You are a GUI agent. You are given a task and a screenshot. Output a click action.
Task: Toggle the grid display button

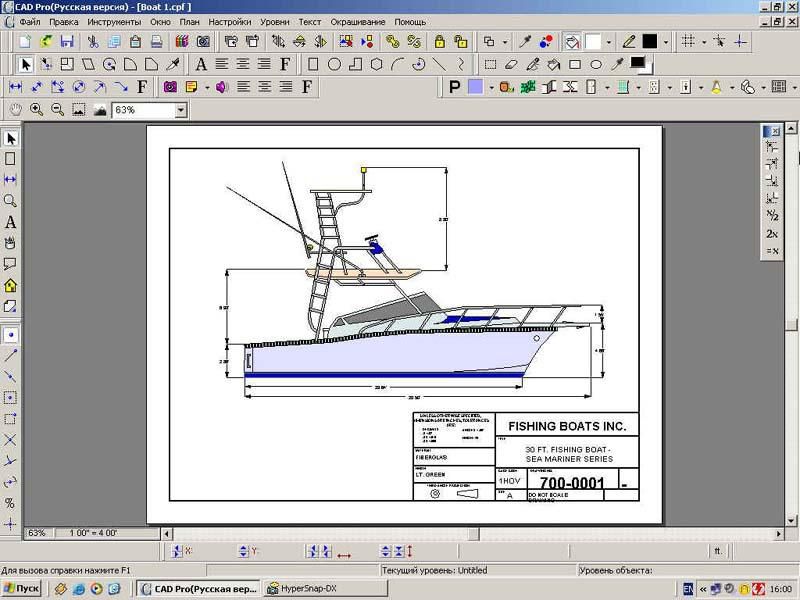(x=688, y=42)
